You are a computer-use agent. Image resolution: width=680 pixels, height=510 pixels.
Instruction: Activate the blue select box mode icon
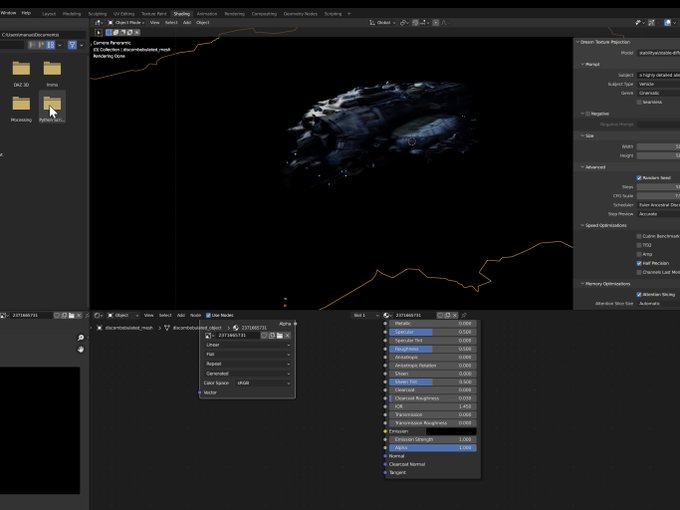(x=109, y=33)
